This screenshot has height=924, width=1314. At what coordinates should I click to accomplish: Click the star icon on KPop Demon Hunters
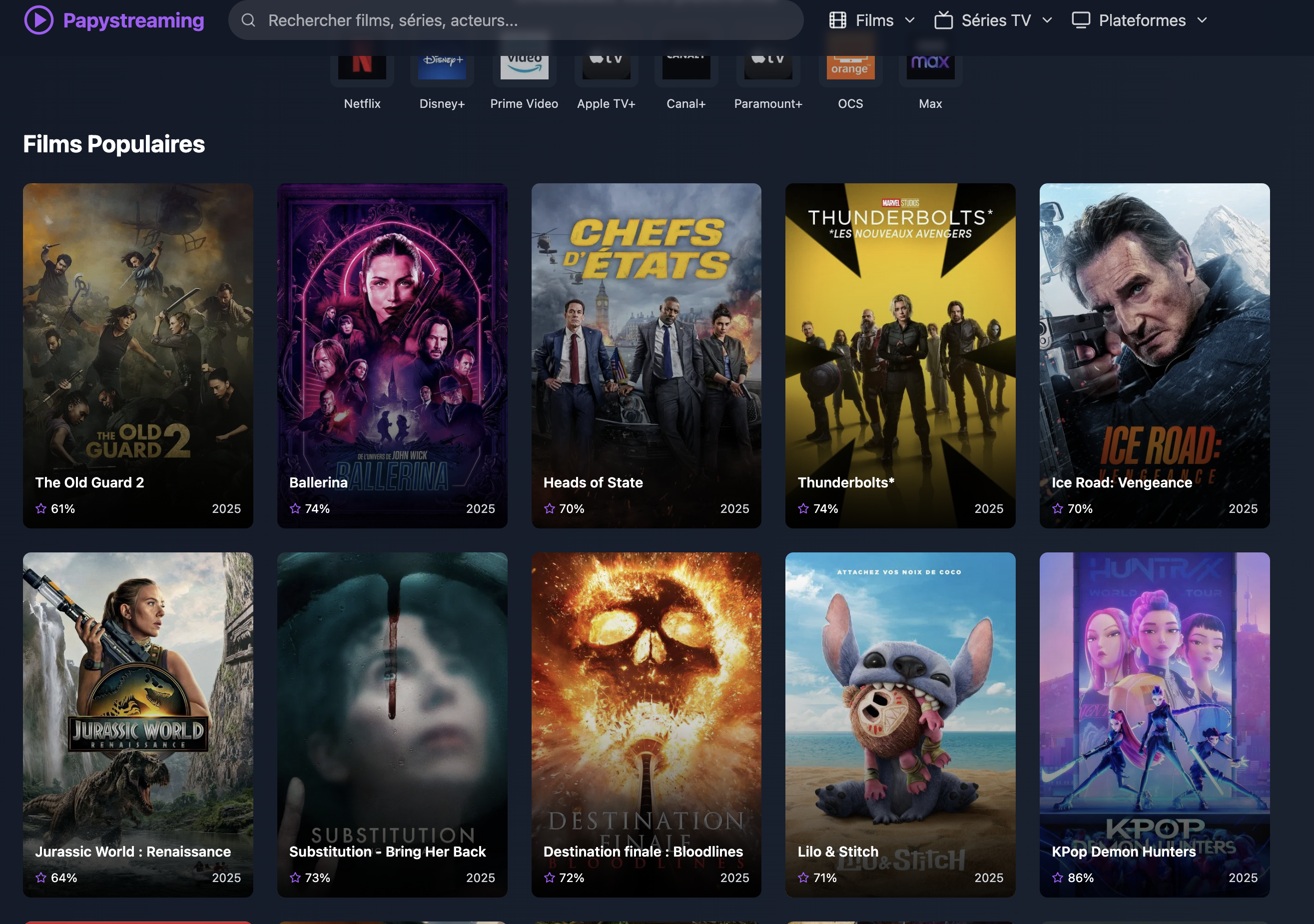click(x=1058, y=877)
